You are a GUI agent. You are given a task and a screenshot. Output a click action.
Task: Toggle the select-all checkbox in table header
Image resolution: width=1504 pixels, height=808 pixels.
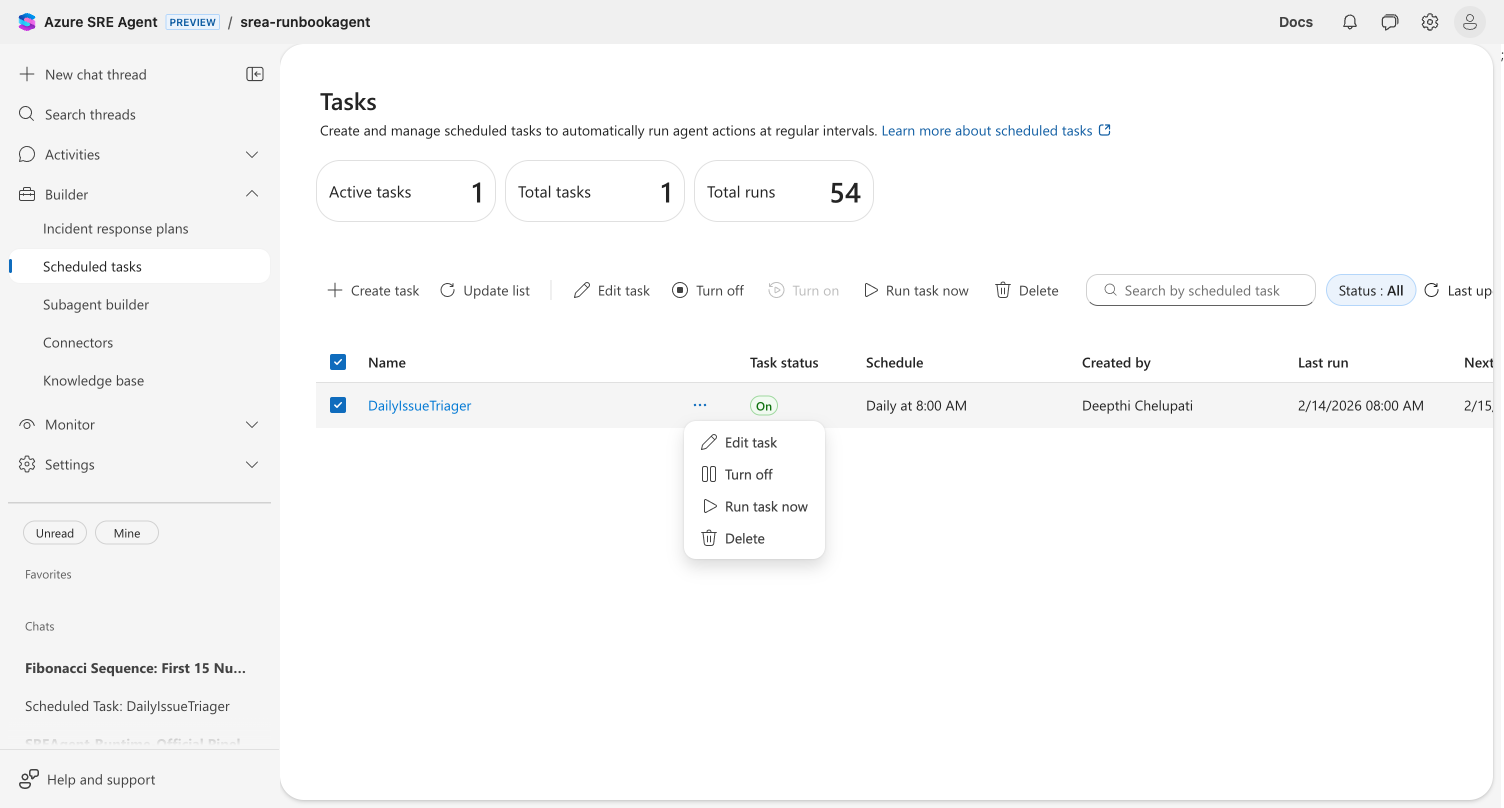point(338,362)
